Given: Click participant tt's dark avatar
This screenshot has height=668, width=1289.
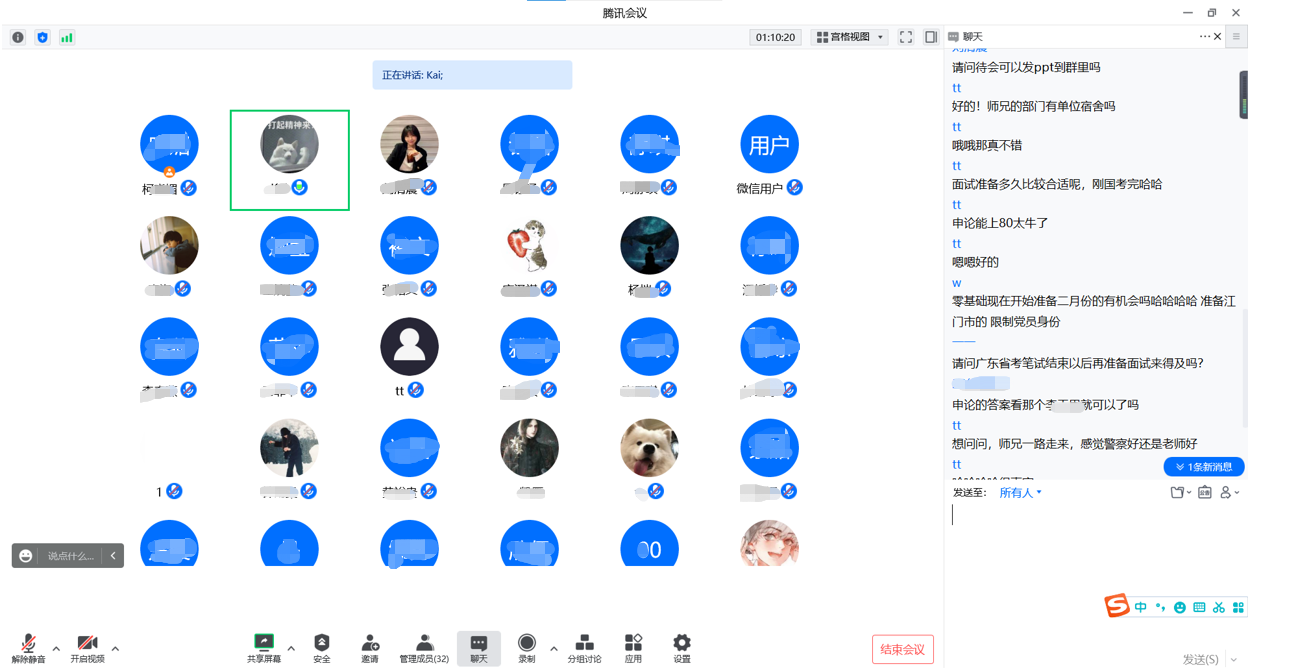Looking at the screenshot, I should pos(409,347).
